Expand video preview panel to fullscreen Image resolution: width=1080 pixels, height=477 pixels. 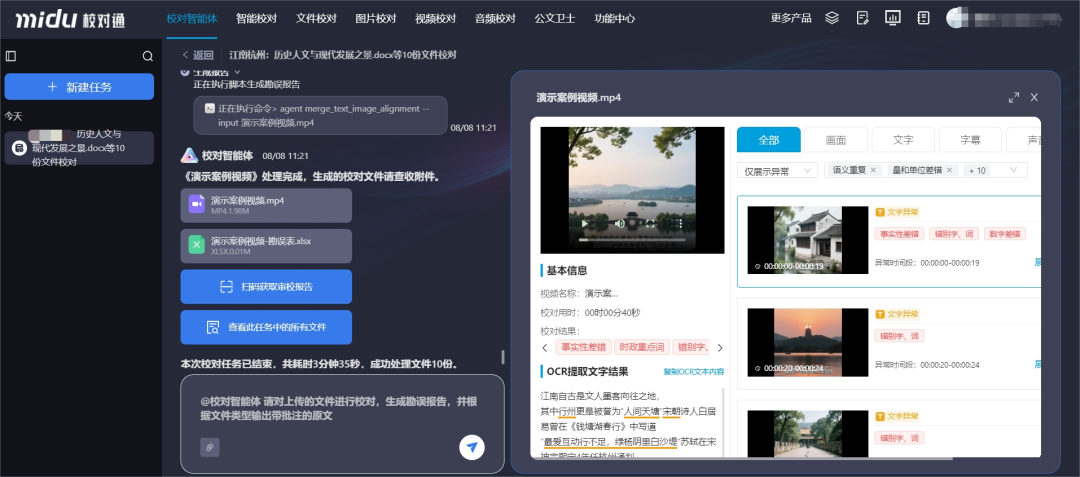pyautogui.click(x=1013, y=97)
